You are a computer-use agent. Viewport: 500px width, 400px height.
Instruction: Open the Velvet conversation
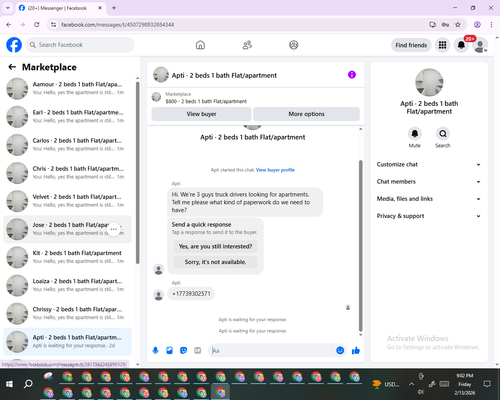[68, 201]
